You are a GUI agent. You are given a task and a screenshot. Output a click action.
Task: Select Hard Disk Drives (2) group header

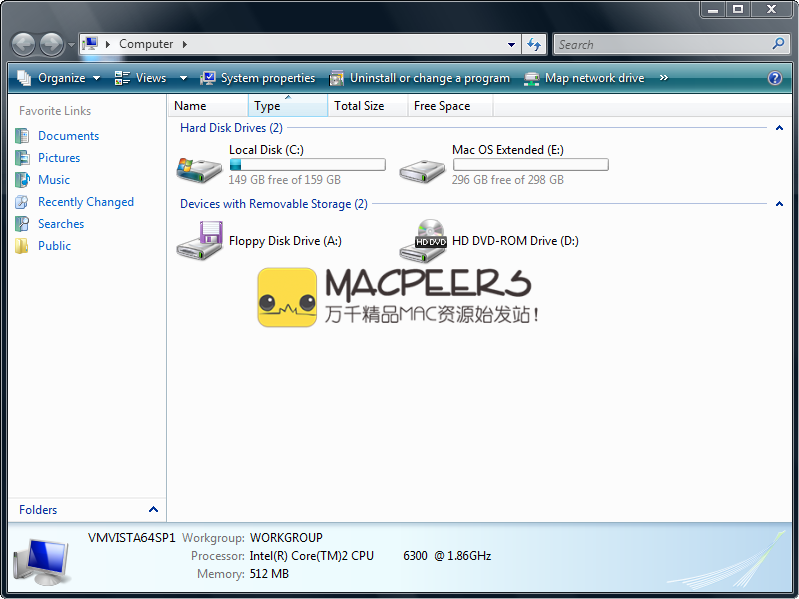231,128
